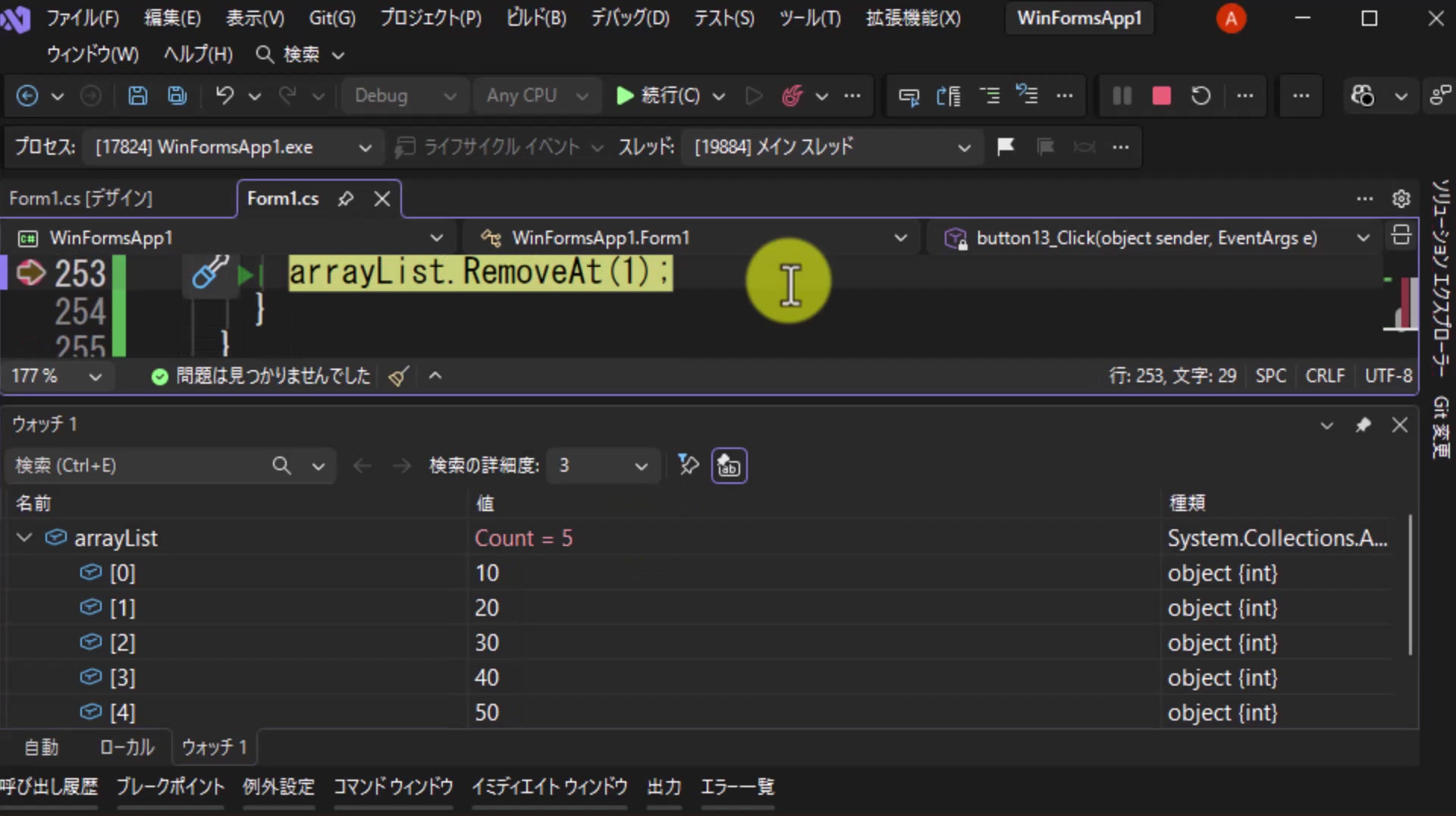
Task: Split the editor window icon
Action: [x=1401, y=236]
